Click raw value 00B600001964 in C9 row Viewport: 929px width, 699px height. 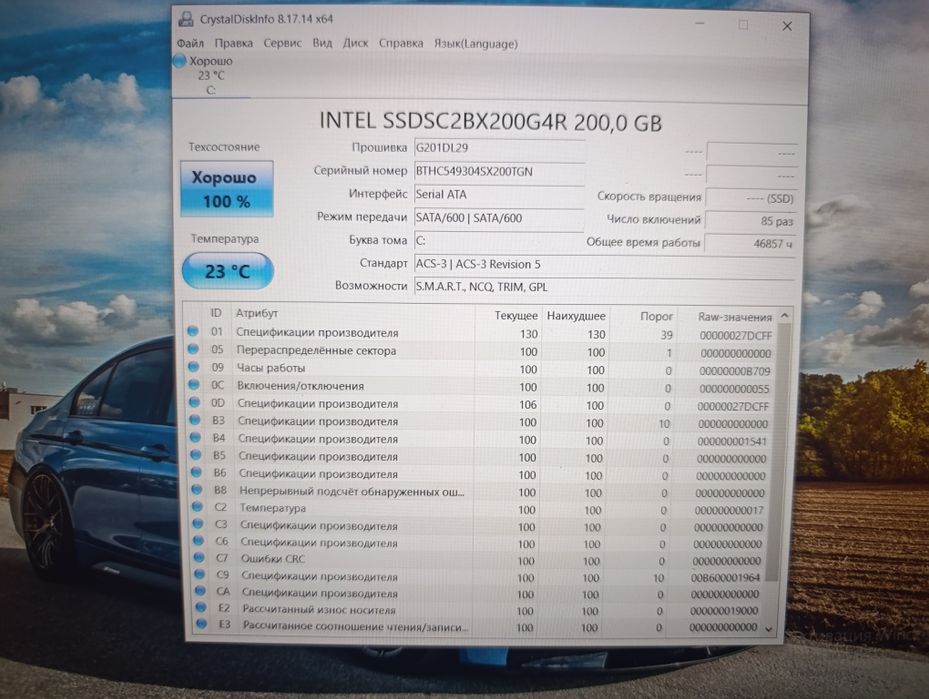[725, 578]
